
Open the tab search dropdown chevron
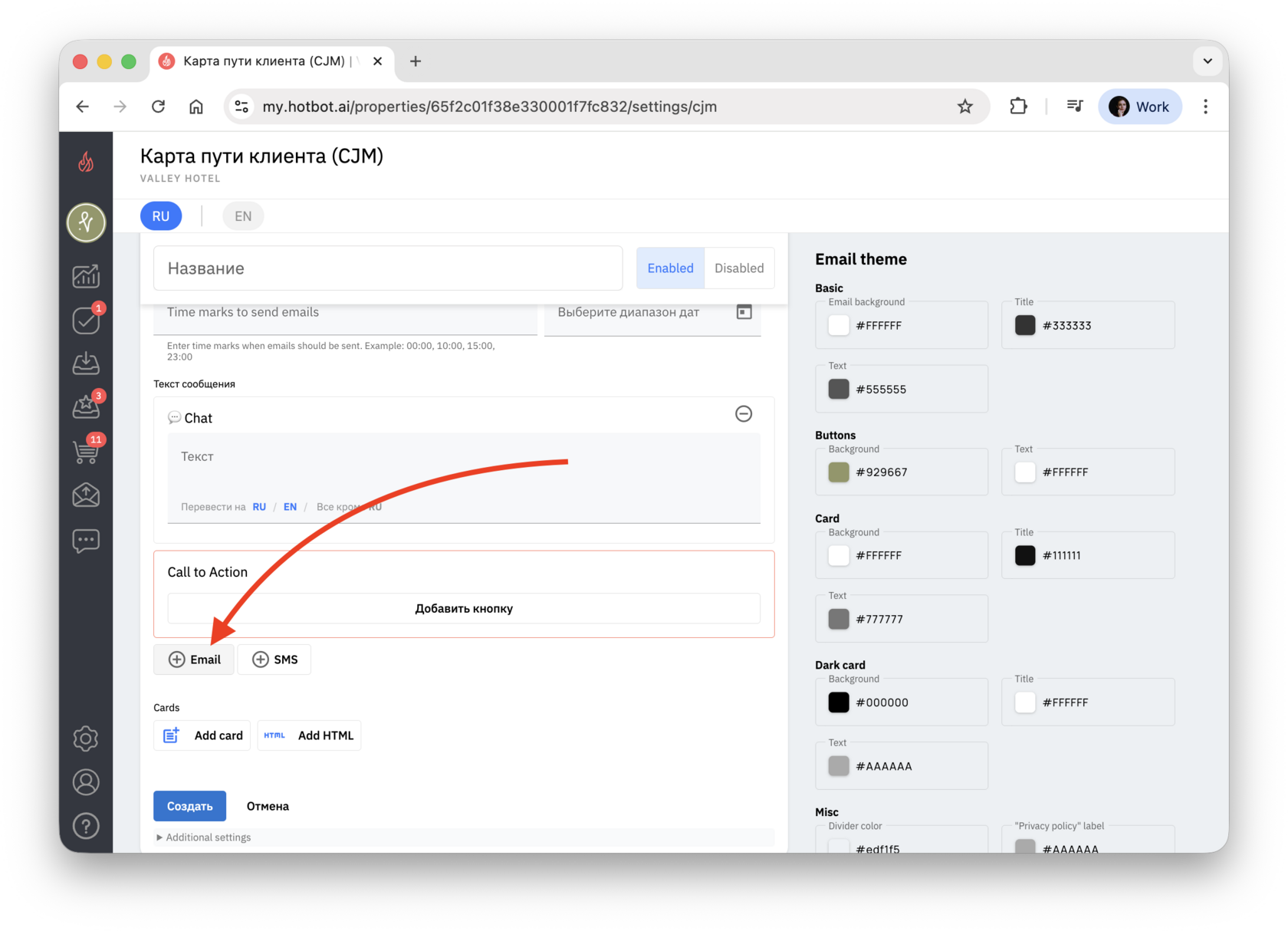(x=1207, y=61)
